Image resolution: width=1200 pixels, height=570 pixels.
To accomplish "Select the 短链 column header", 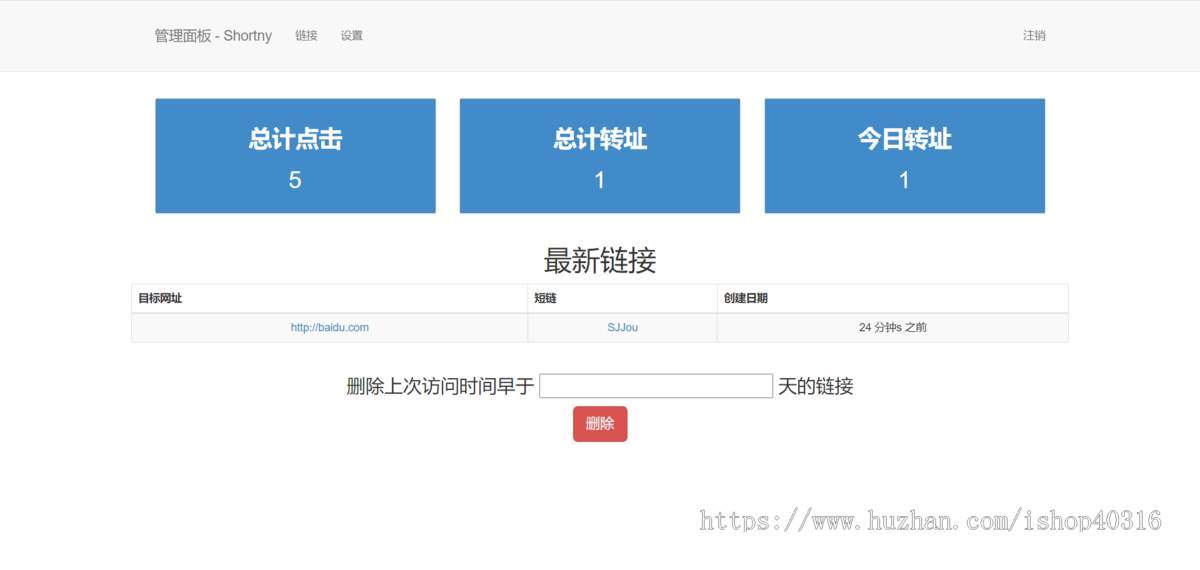I will [622, 298].
